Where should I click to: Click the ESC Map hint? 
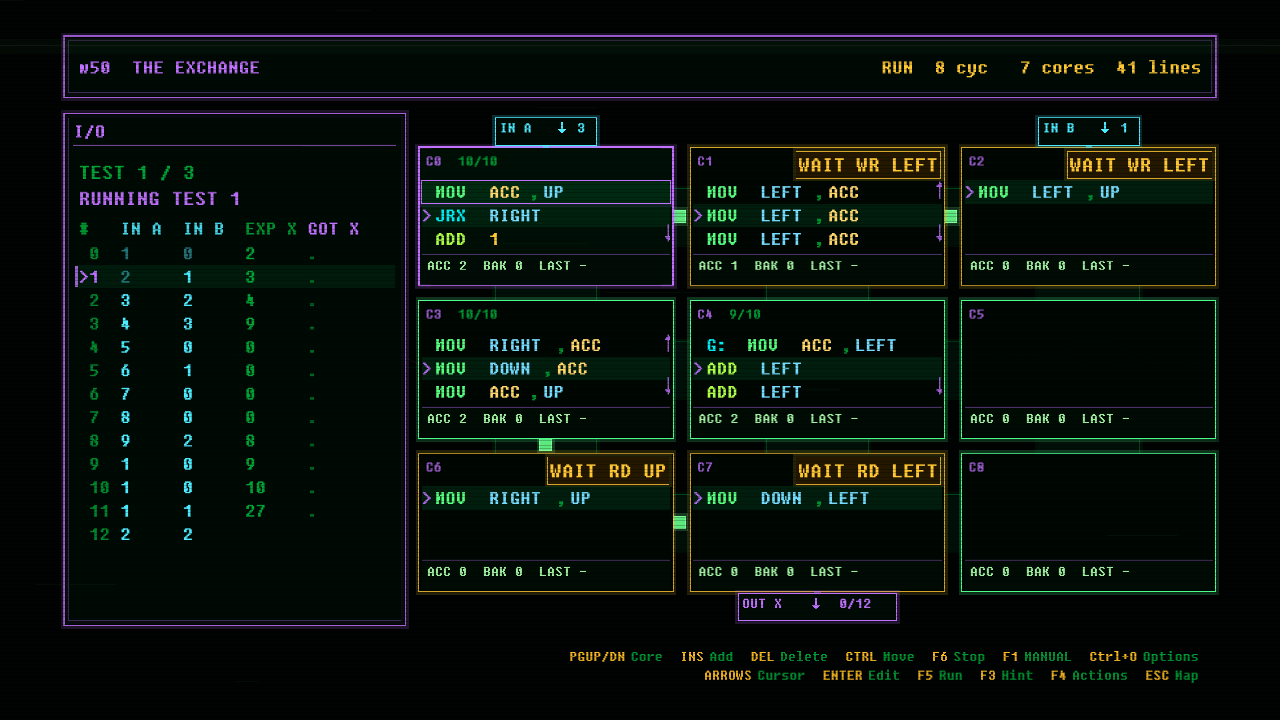coord(1171,676)
